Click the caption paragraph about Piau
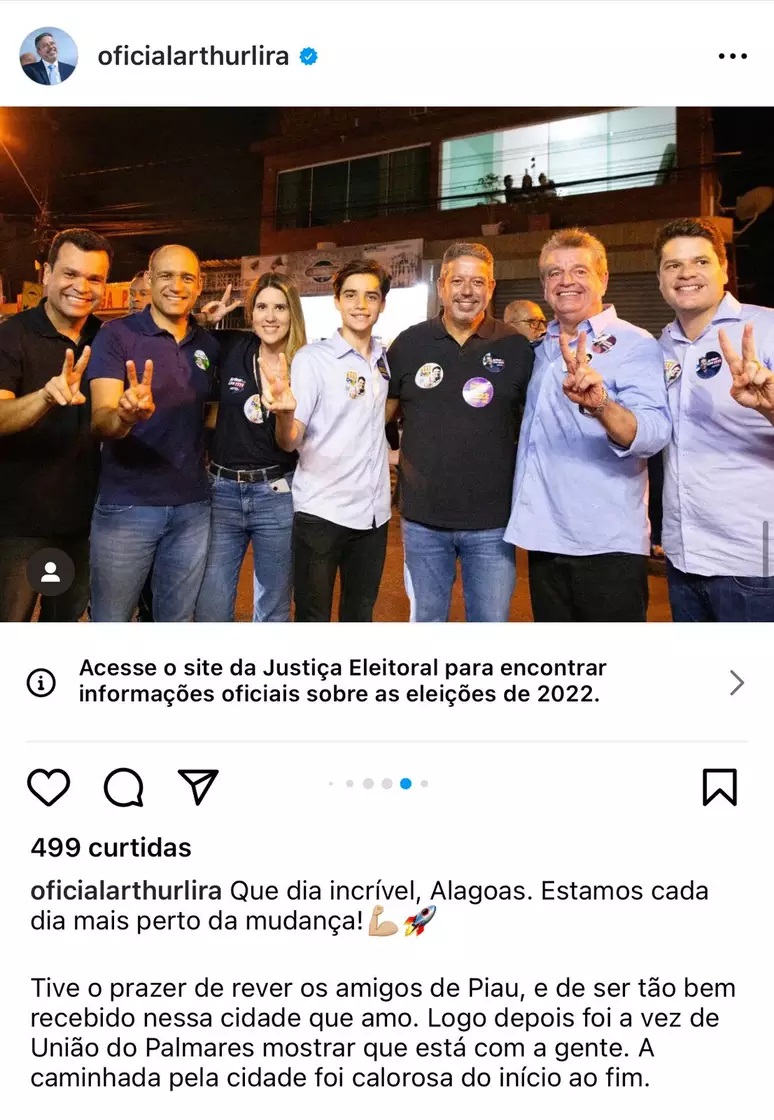Screen dimensions: 774x1120 383,1032
